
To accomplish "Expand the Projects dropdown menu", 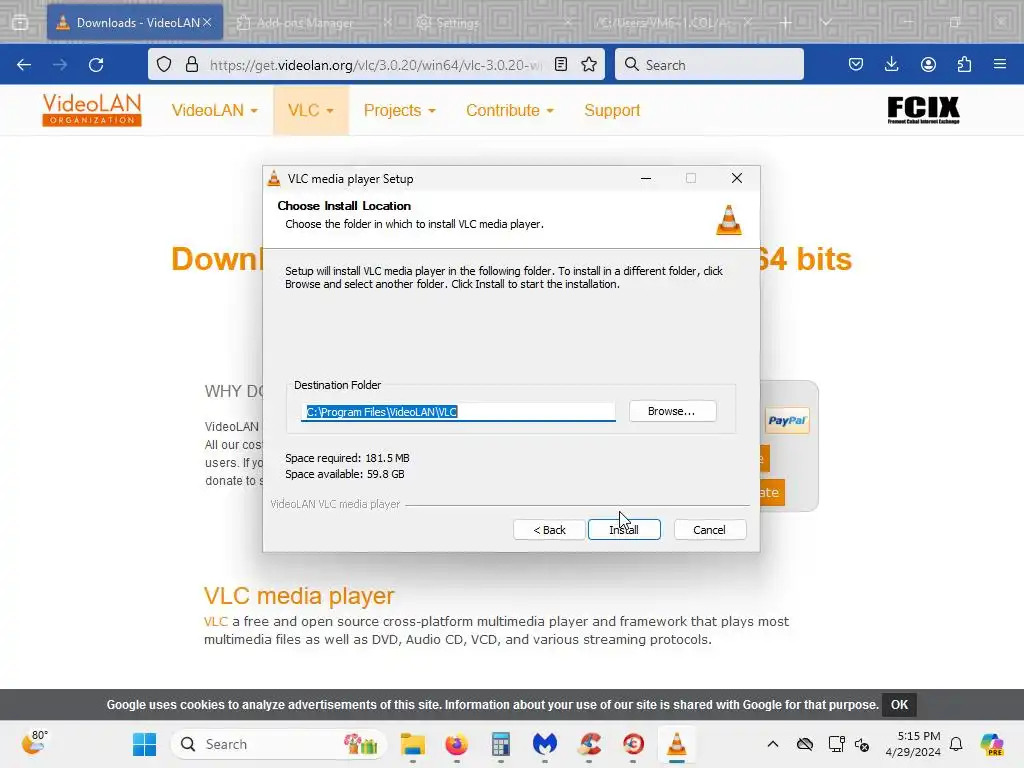I will (400, 110).
